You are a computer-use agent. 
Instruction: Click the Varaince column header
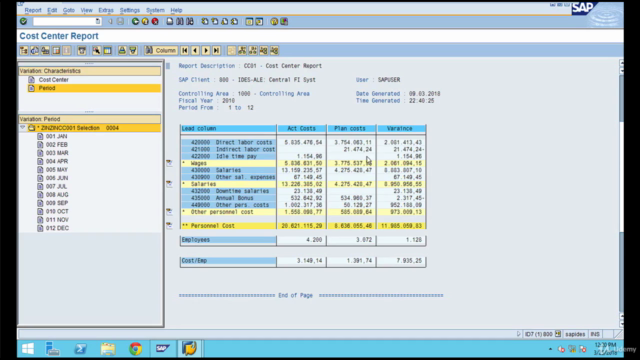400,128
